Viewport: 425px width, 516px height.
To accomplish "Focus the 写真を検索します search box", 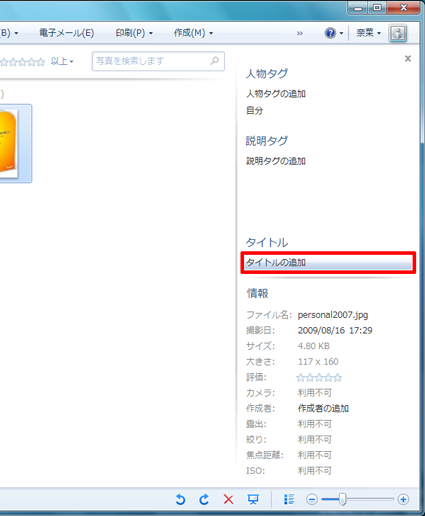I will [x=158, y=61].
